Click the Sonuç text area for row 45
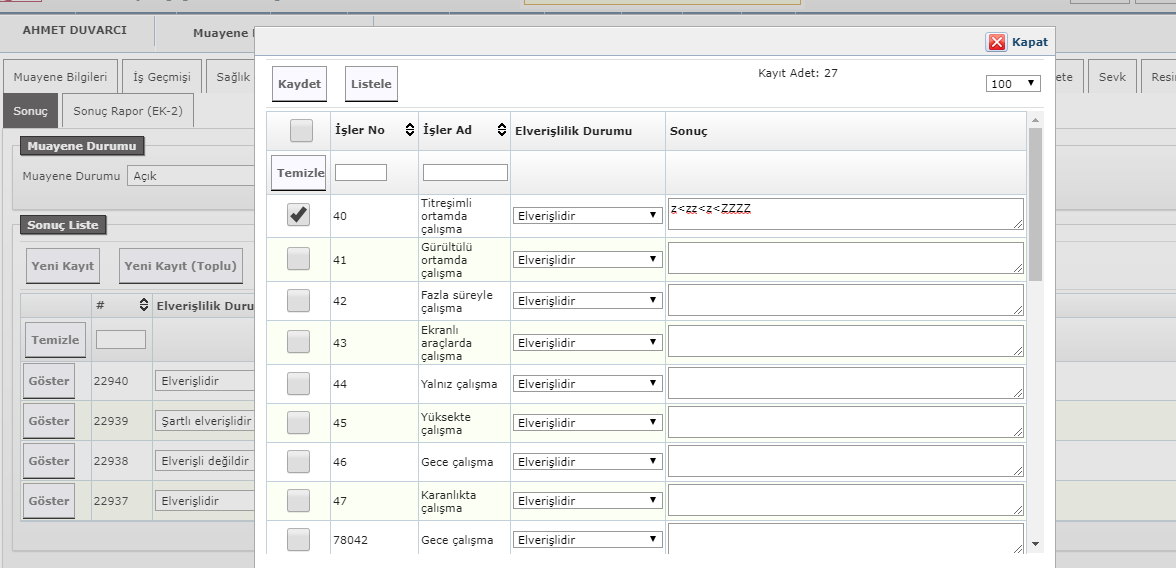The image size is (1176, 568). 845,423
